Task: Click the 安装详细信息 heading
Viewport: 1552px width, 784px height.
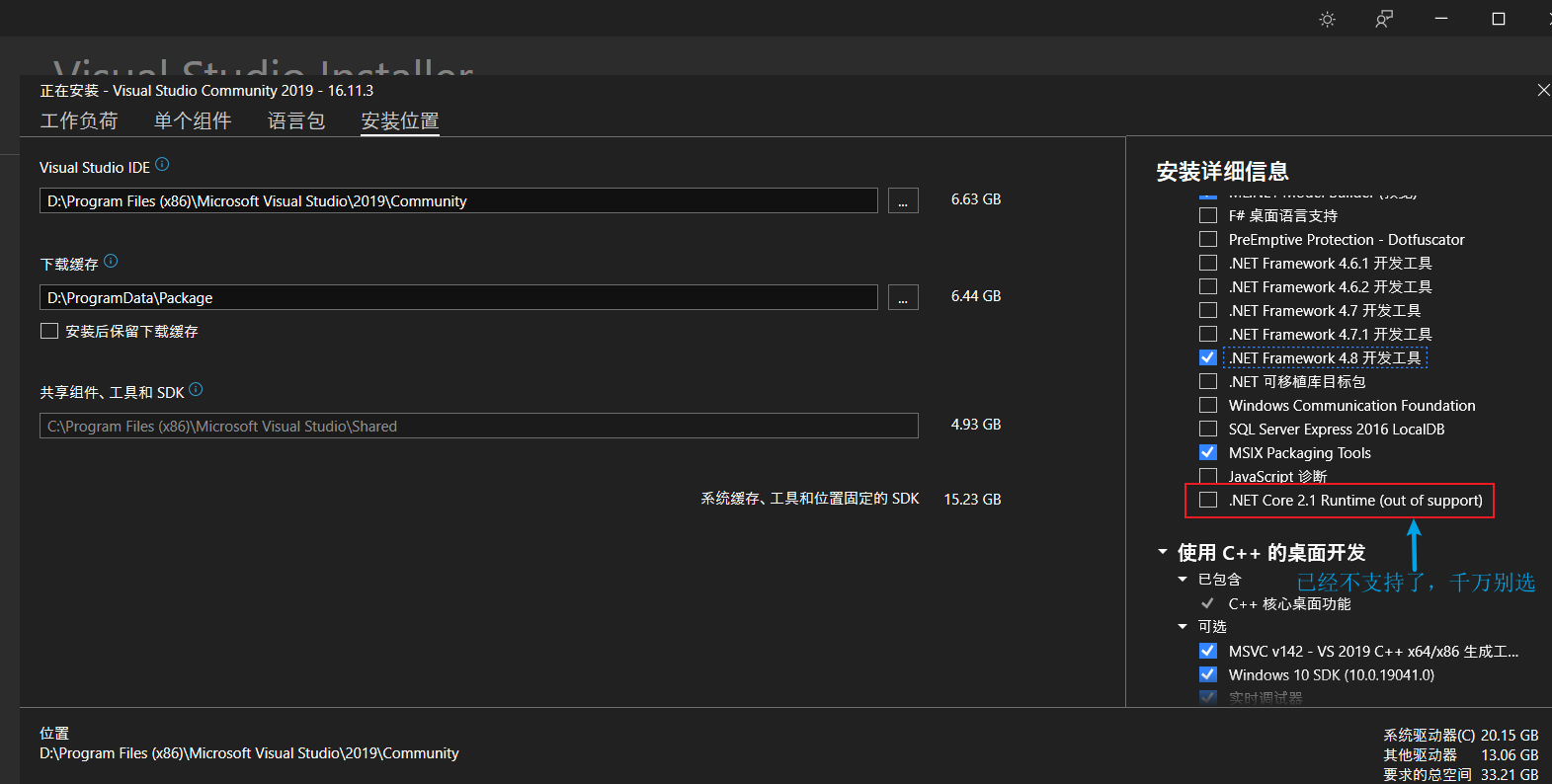Action: (1223, 172)
